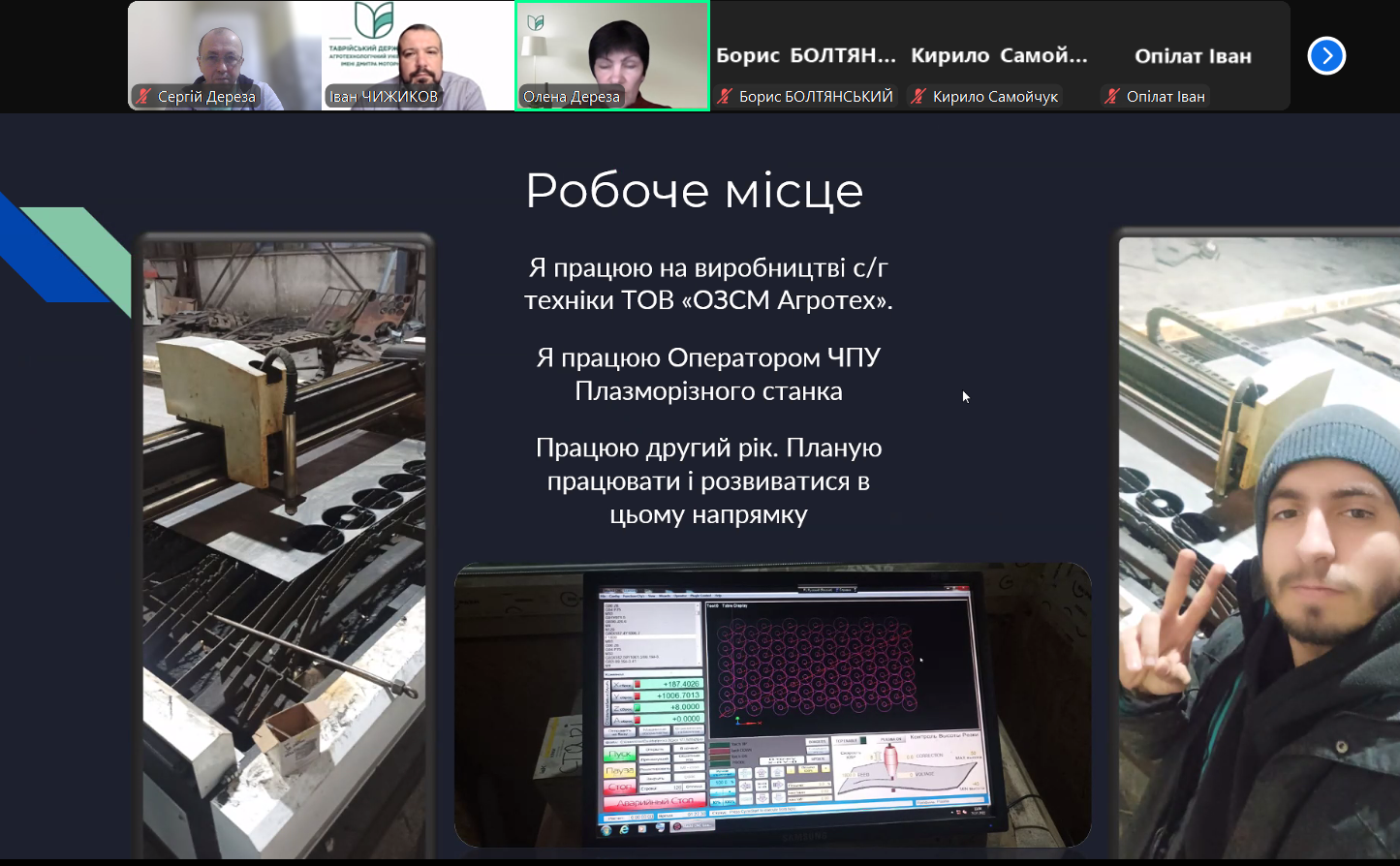The height and width of the screenshot is (866, 1400).
Task: Click Кирило Самойчук's muted microphone icon
Action: click(x=918, y=97)
